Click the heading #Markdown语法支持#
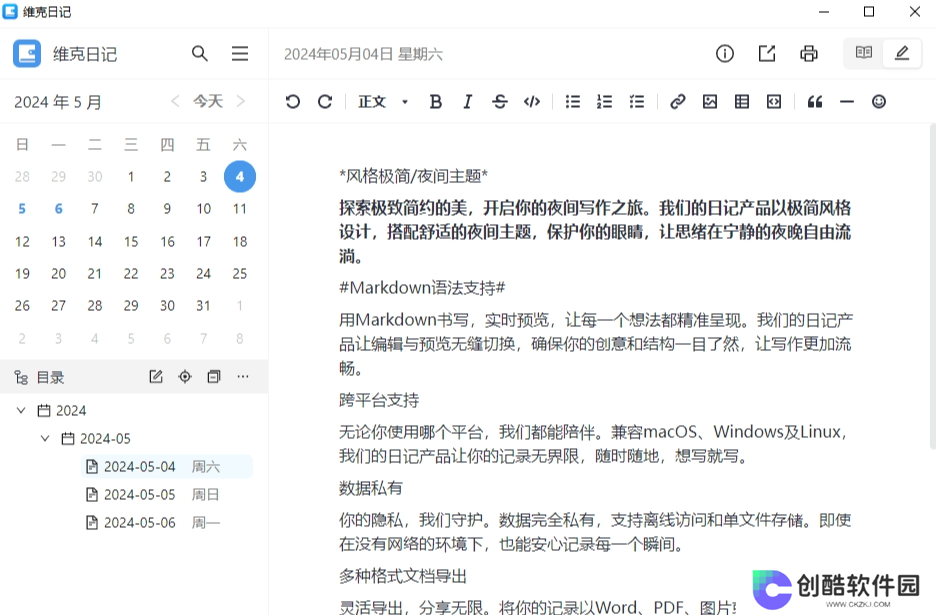 (x=422, y=288)
